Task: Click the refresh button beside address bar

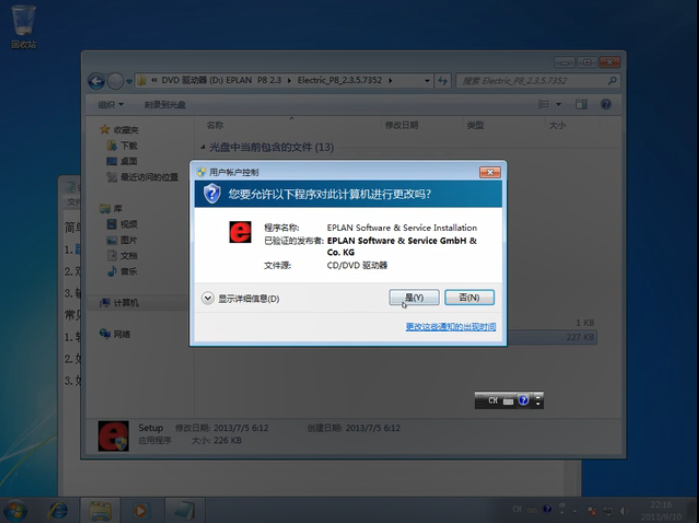Action: [443, 81]
